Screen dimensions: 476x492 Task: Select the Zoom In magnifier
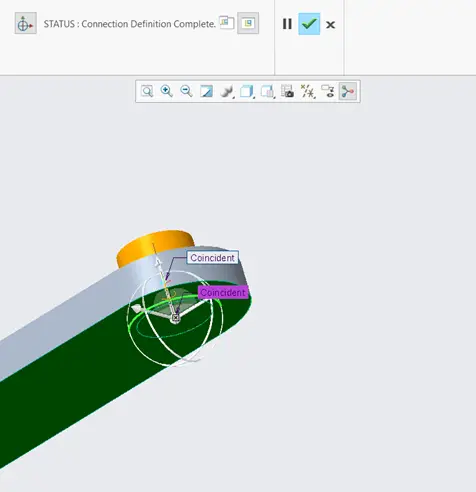pyautogui.click(x=166, y=91)
